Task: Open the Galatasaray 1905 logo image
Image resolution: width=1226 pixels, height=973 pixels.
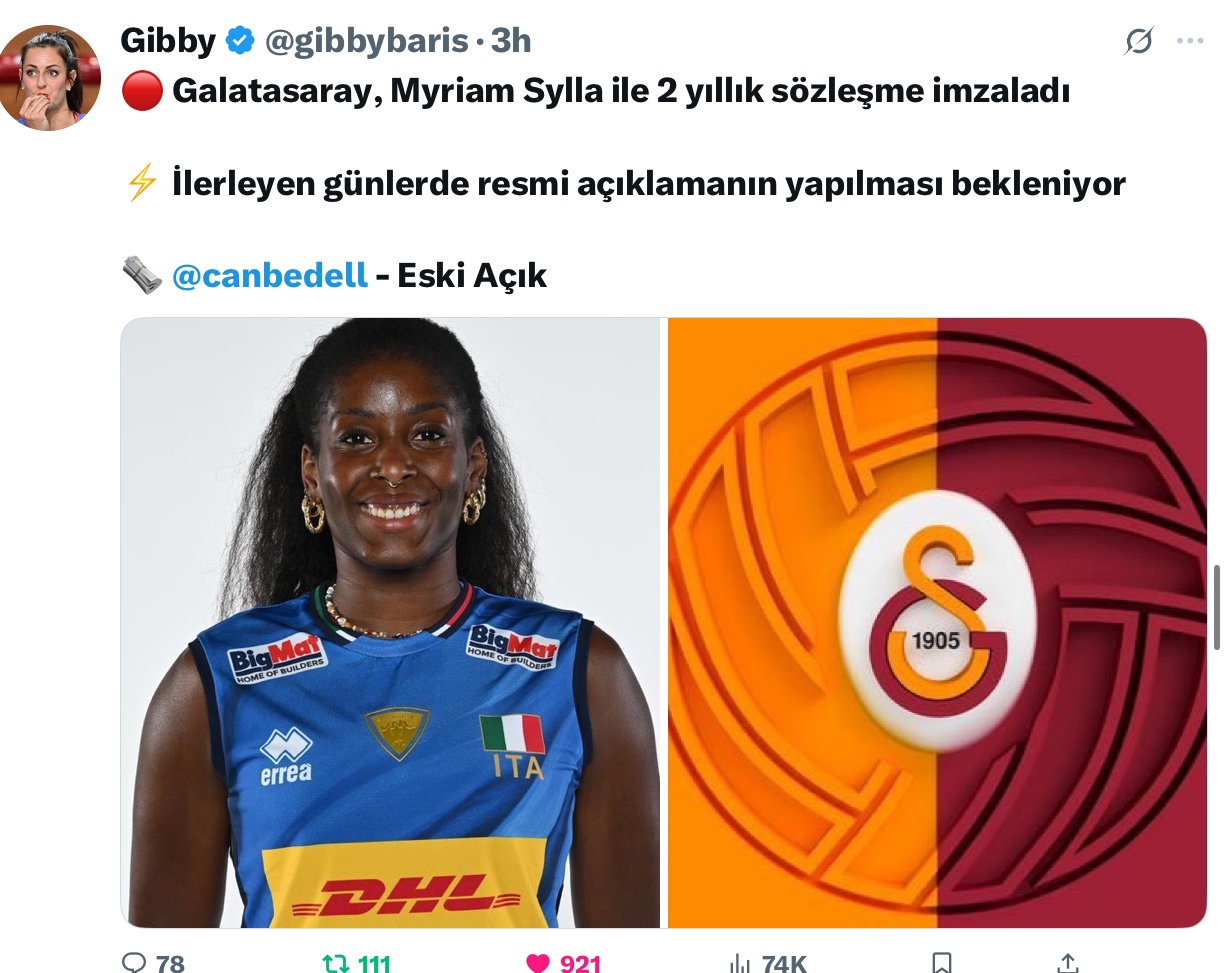Action: [937, 623]
